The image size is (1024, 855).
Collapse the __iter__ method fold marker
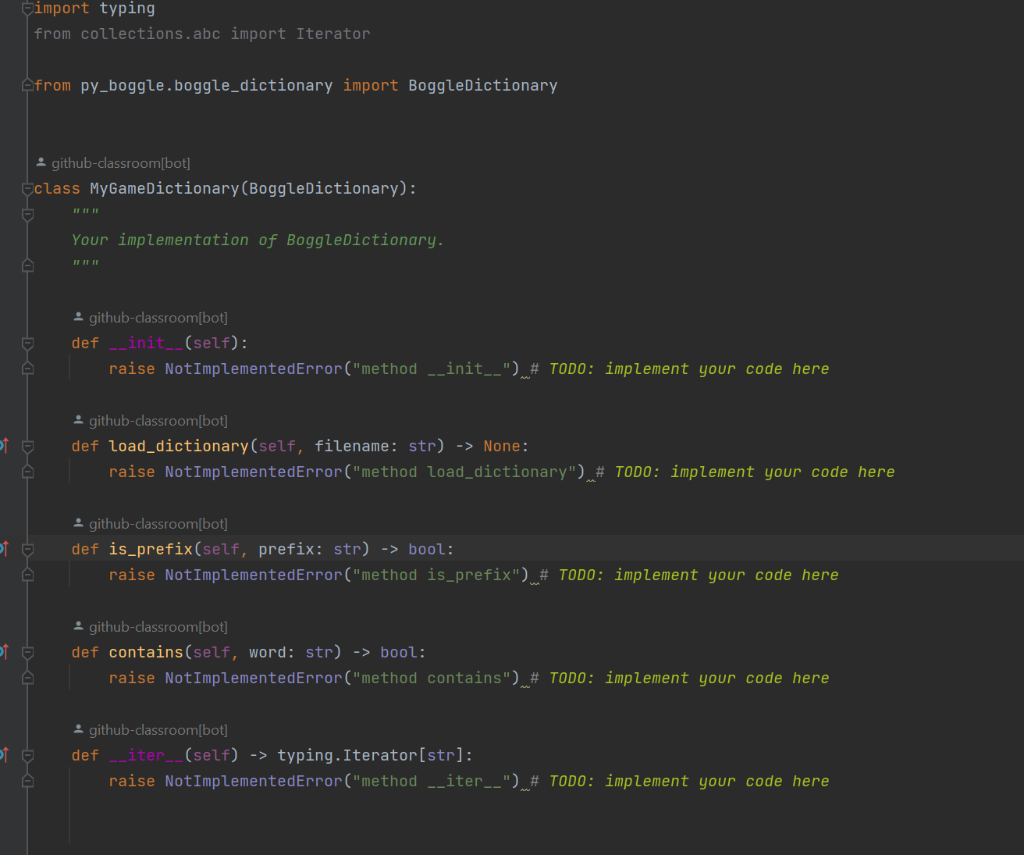27,756
